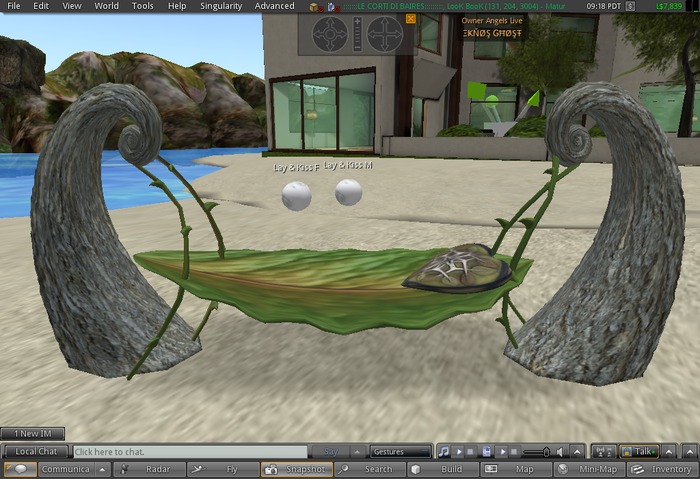The width and height of the screenshot is (700, 479).
Task: Expand the volume controls arrow
Action: [x=578, y=452]
